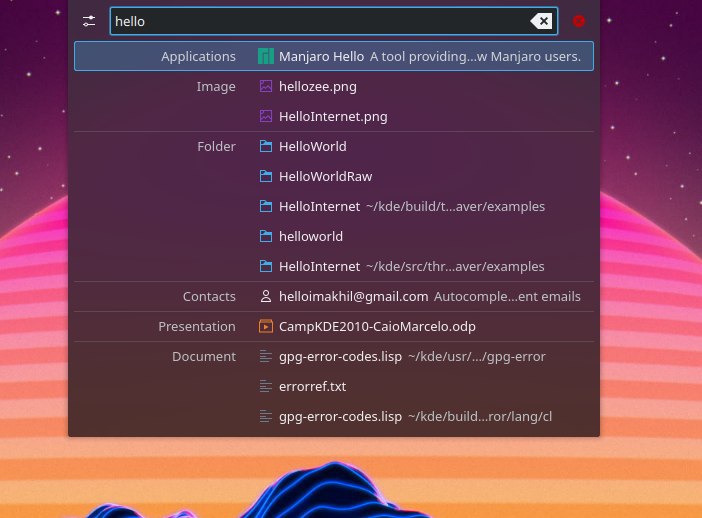
Task: Click the presentation file icon
Action: 265,326
